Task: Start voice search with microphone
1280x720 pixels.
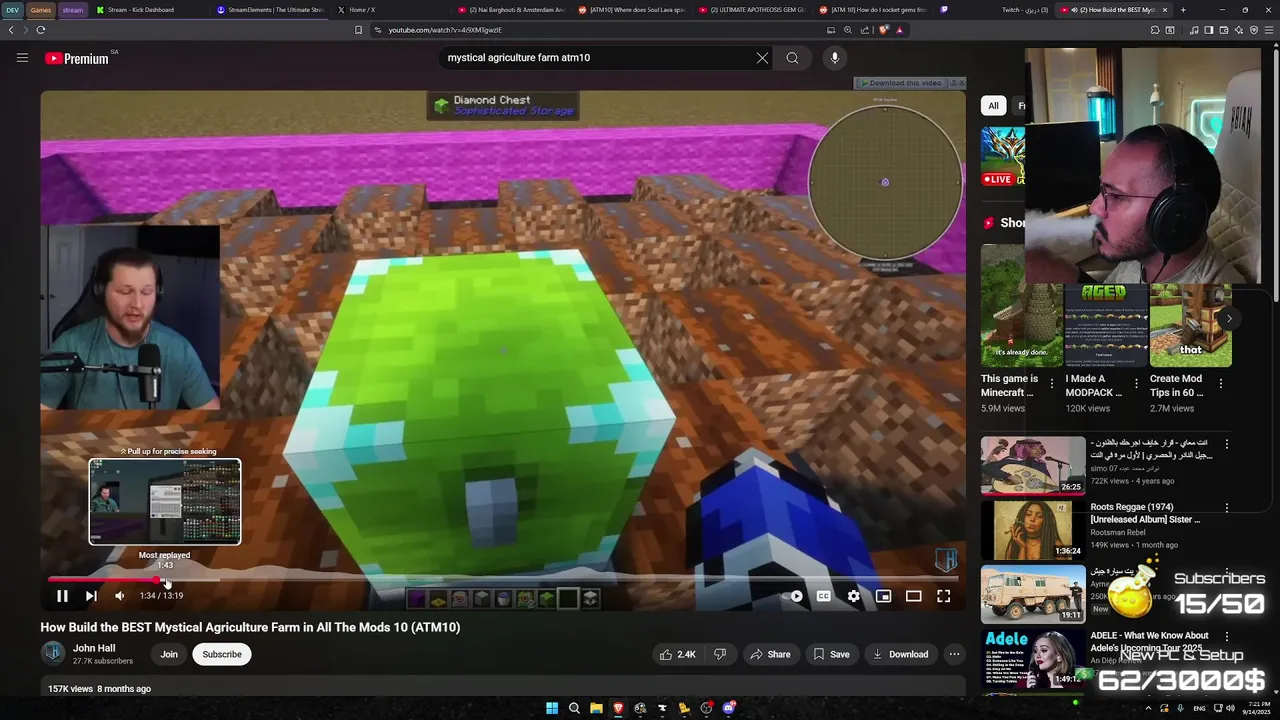Action: point(835,58)
